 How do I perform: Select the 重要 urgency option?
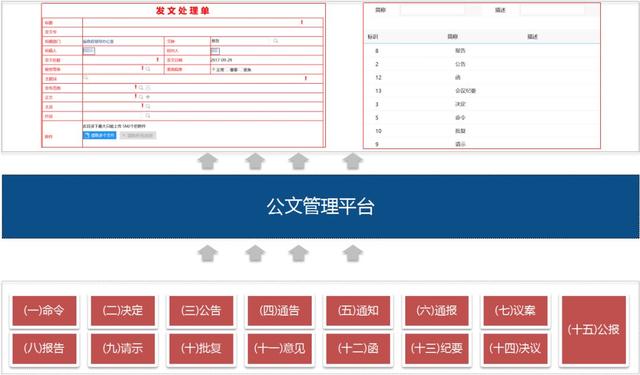click(x=228, y=70)
